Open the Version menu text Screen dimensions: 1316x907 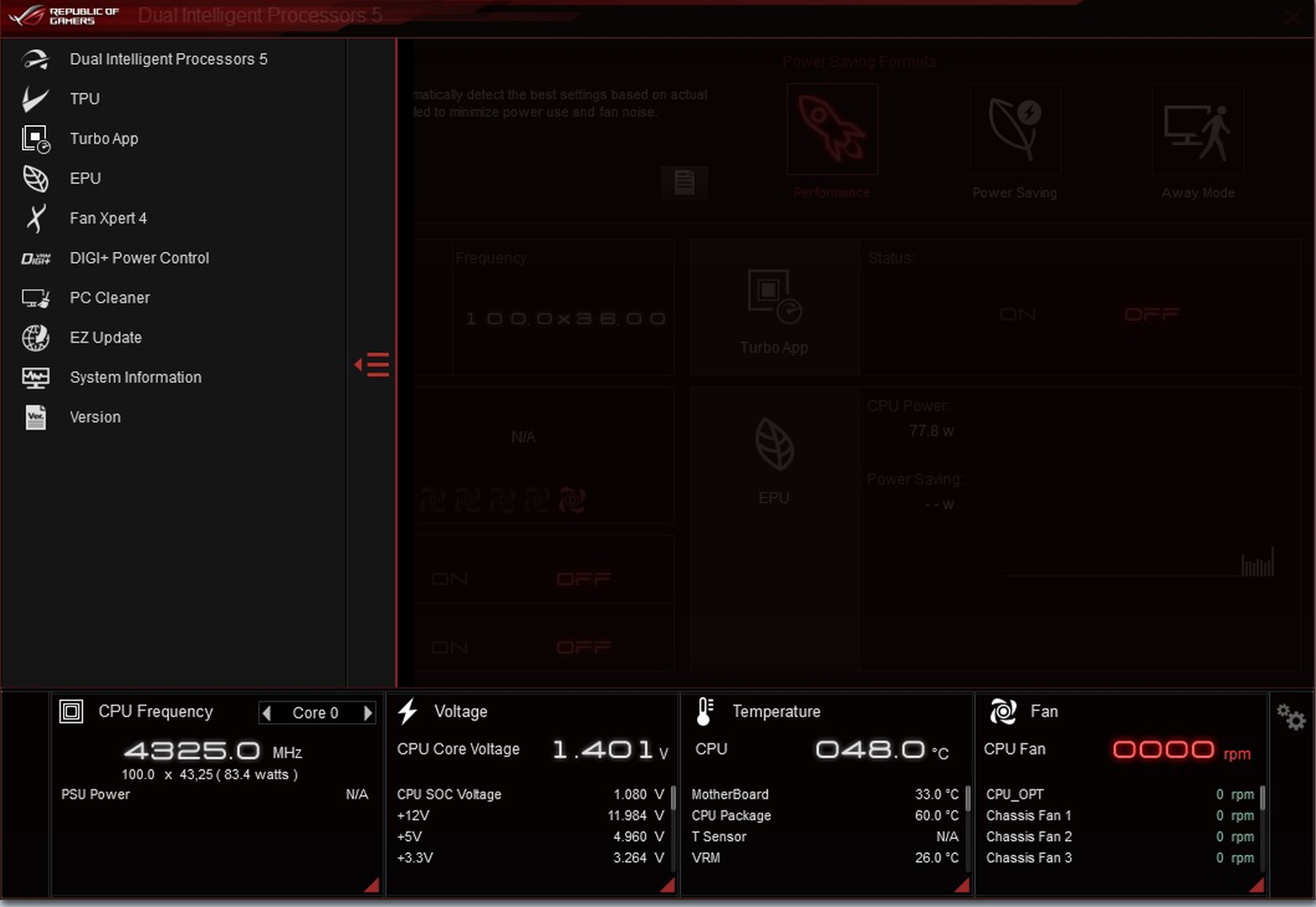tap(95, 417)
